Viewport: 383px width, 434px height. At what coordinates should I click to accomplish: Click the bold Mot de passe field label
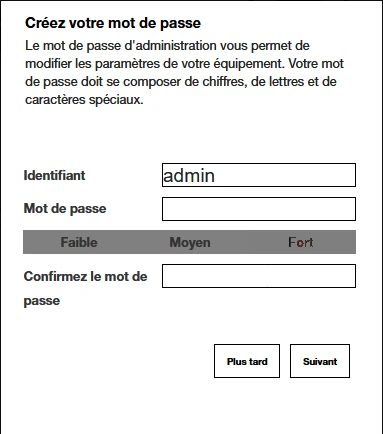[65, 209]
